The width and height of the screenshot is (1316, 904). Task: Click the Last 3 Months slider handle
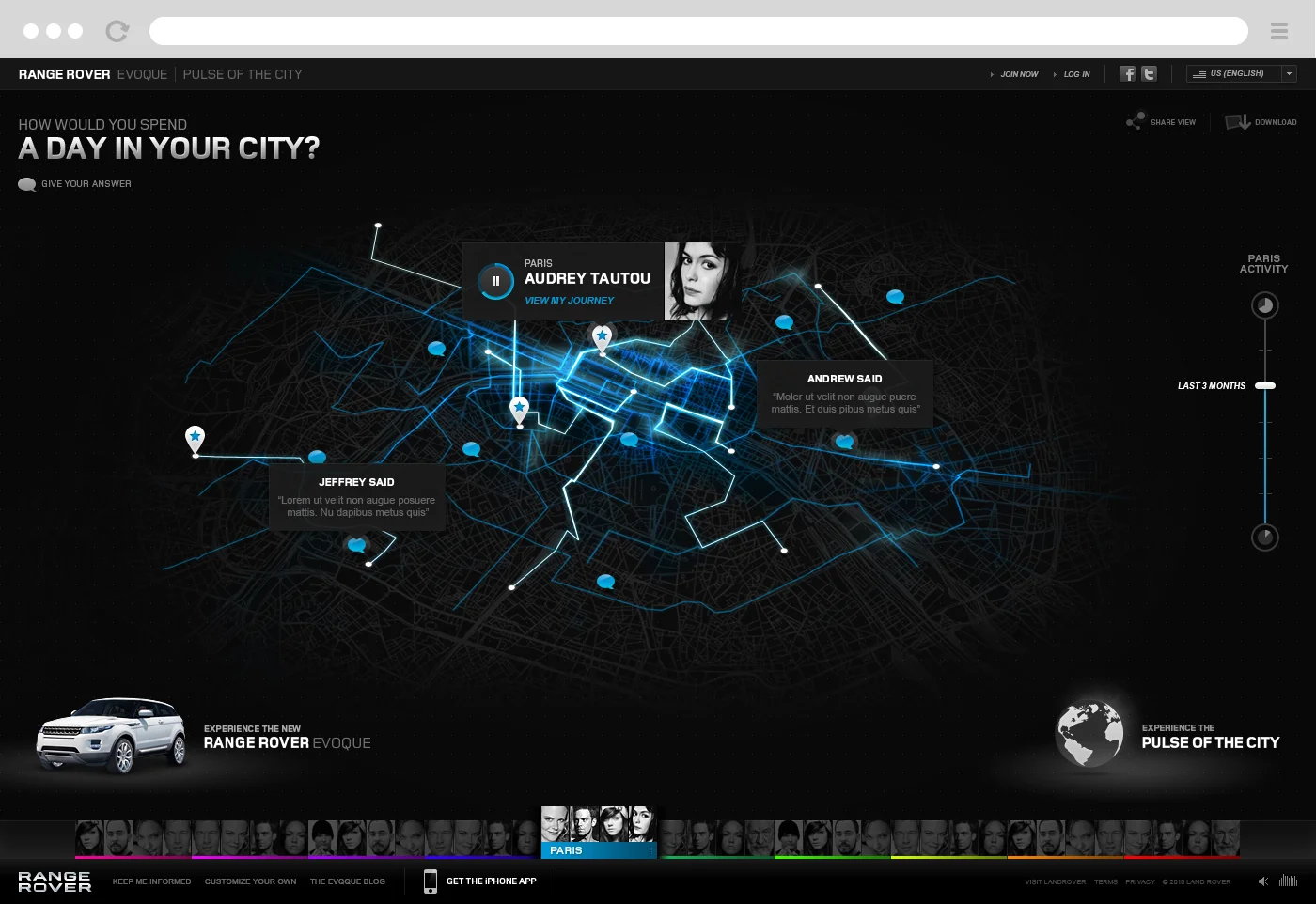(x=1265, y=386)
